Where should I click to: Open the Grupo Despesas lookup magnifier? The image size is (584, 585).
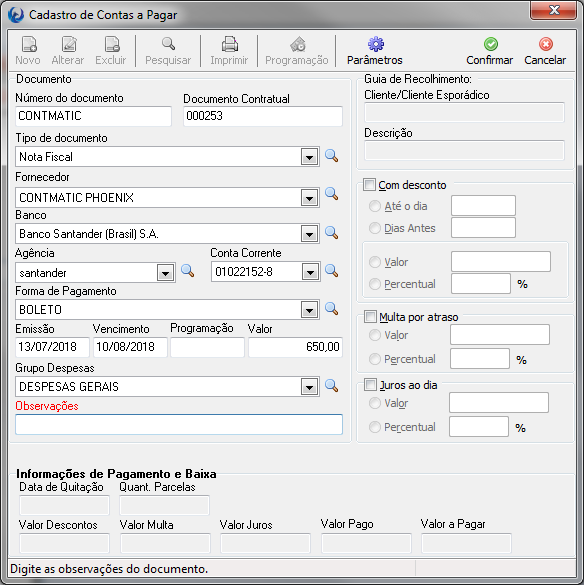pos(331,385)
